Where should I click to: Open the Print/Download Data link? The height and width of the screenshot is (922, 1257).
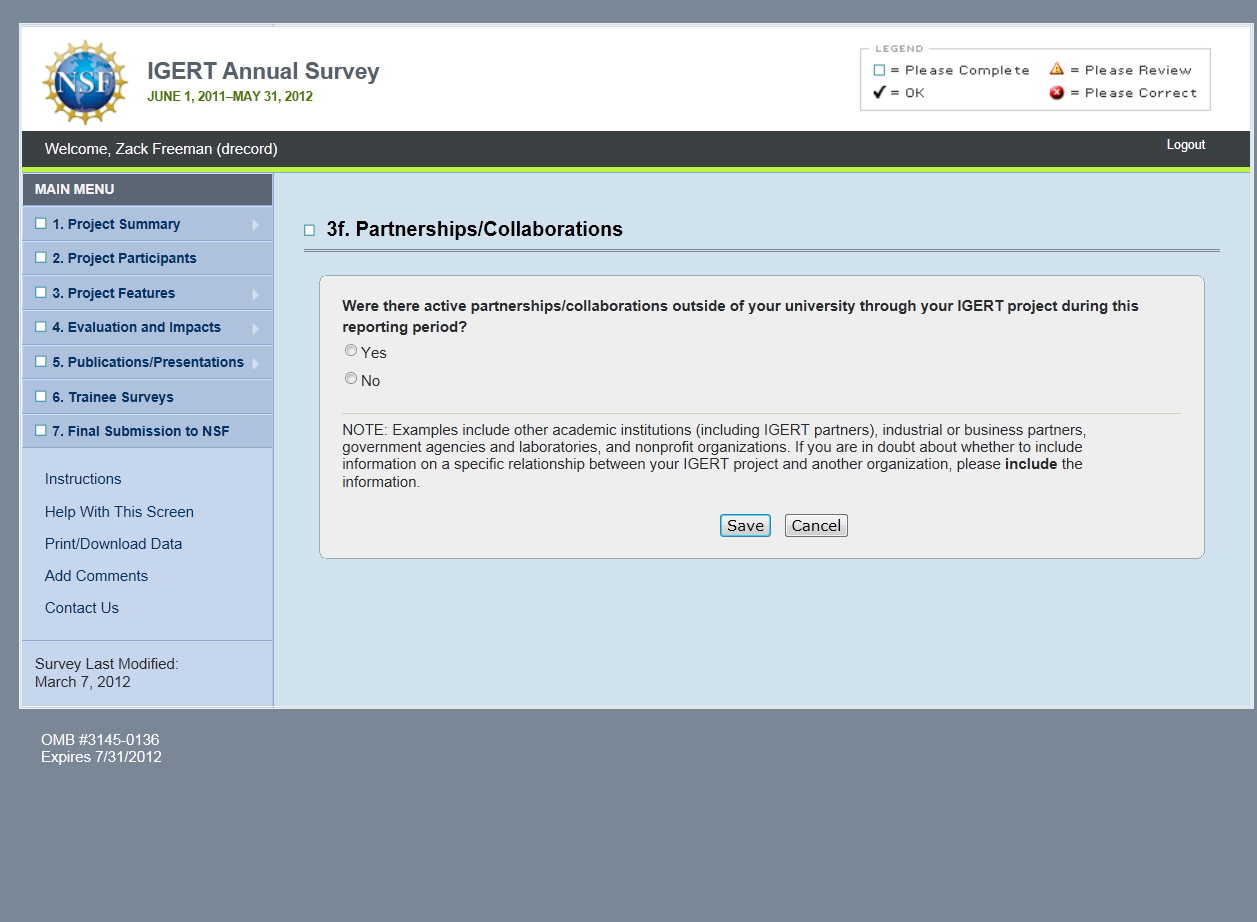[113, 544]
